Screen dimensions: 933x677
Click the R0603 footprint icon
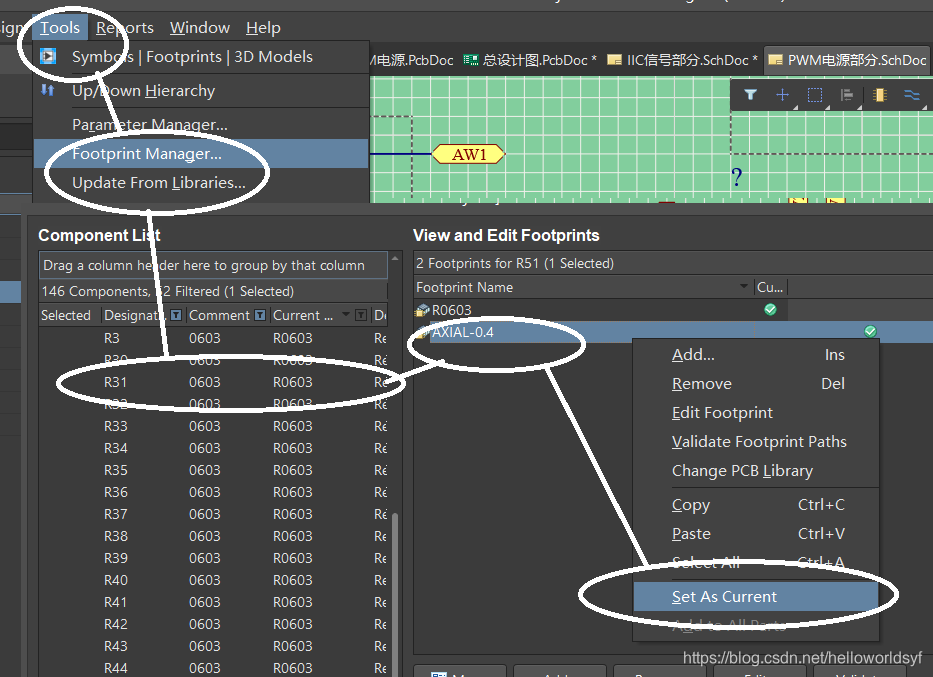click(x=423, y=310)
